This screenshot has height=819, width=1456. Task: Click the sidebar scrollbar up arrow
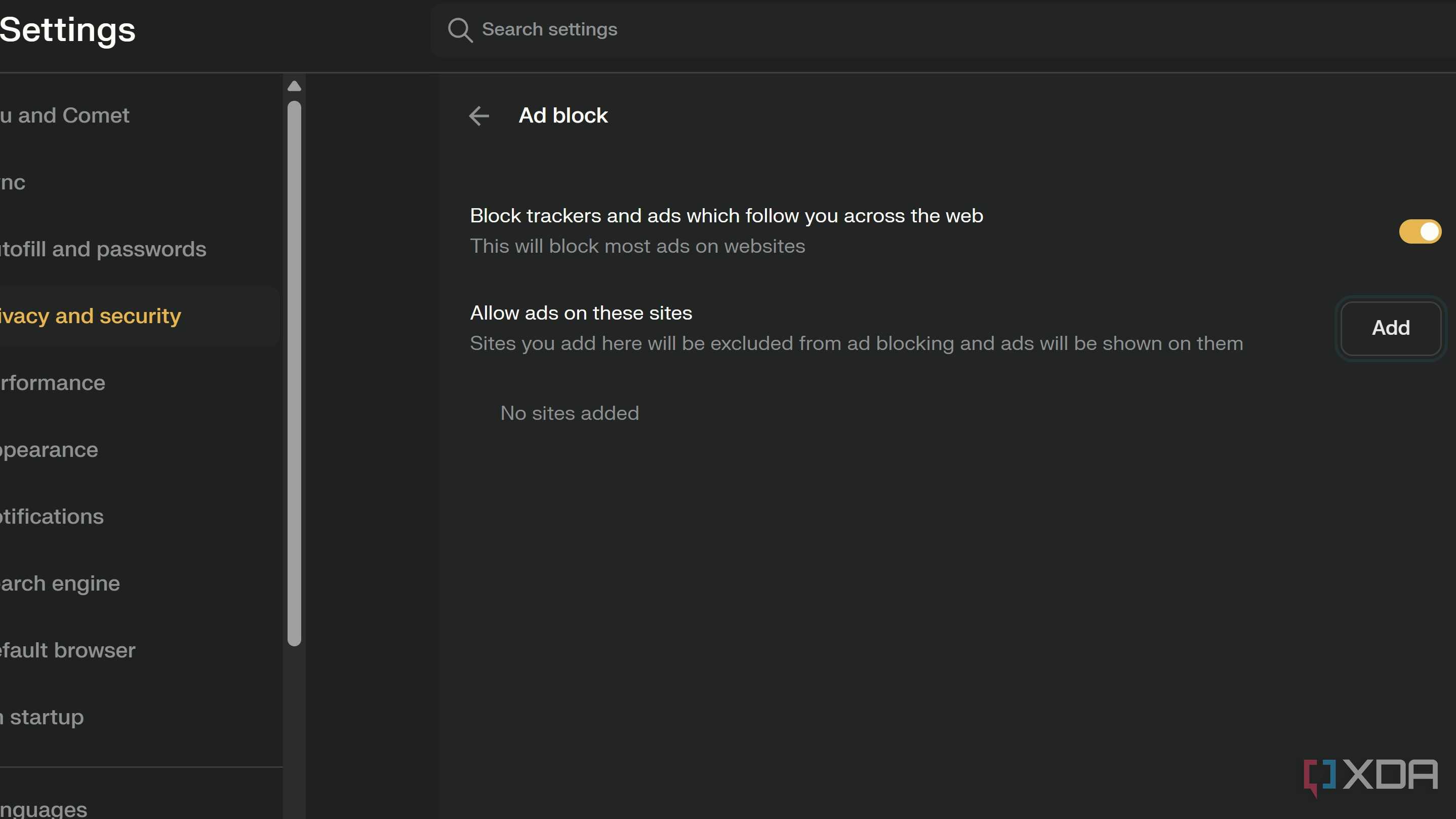click(294, 86)
